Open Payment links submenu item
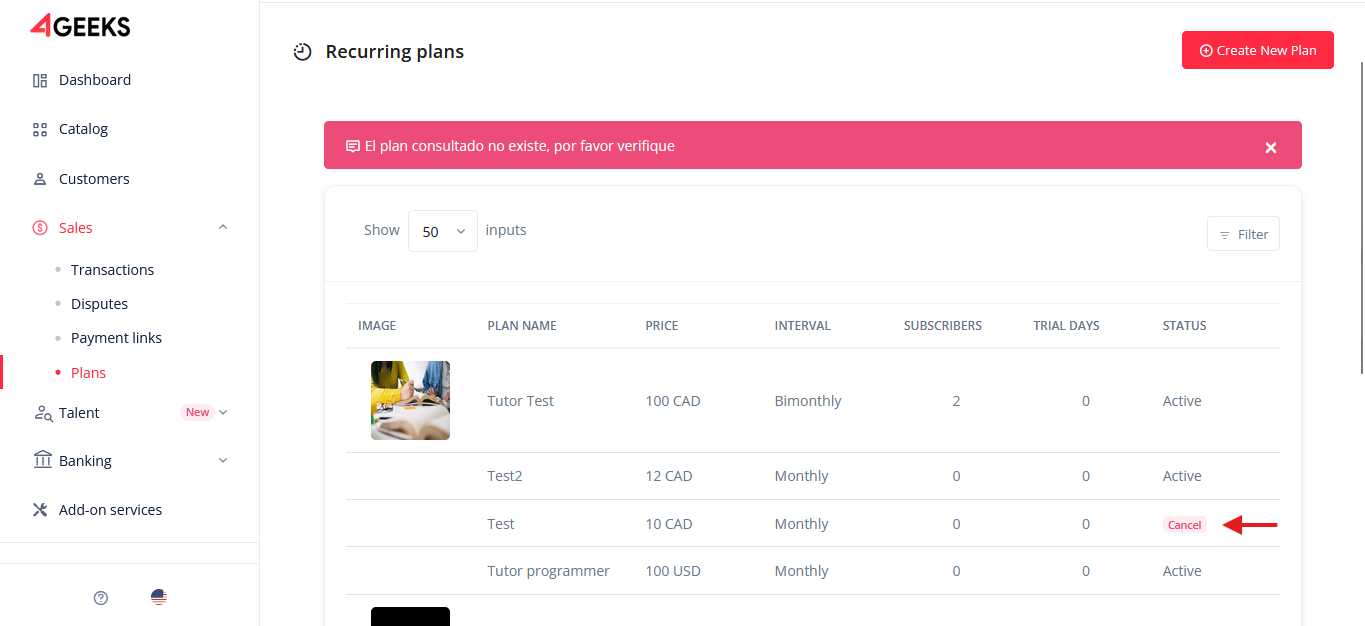Image resolution: width=1365 pixels, height=626 pixels. (116, 338)
